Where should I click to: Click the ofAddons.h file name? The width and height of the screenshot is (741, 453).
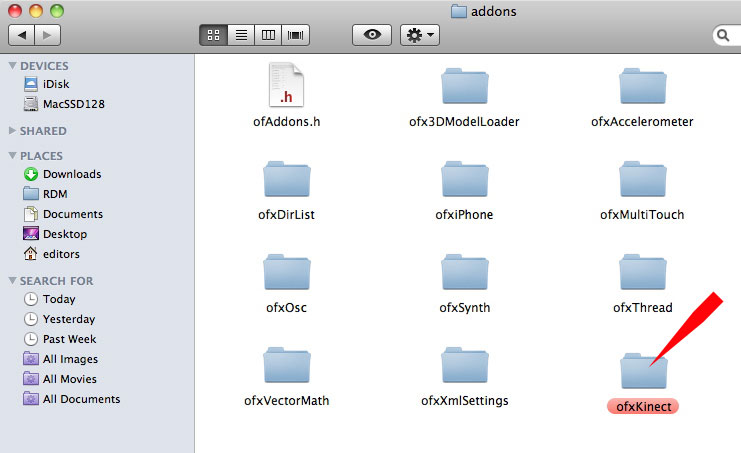coord(286,122)
